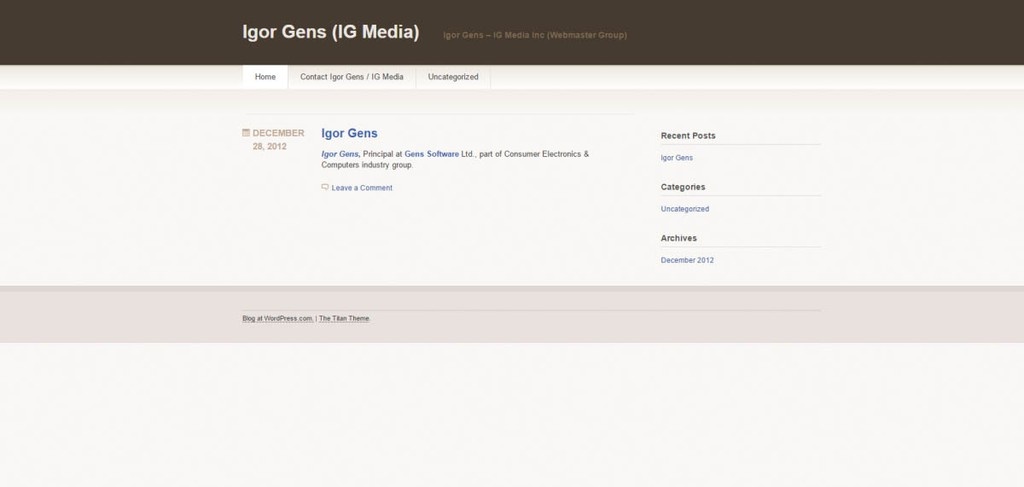Click the December 28, 2012 post date
Viewport: 1024px width, 487px height.
pos(277,139)
